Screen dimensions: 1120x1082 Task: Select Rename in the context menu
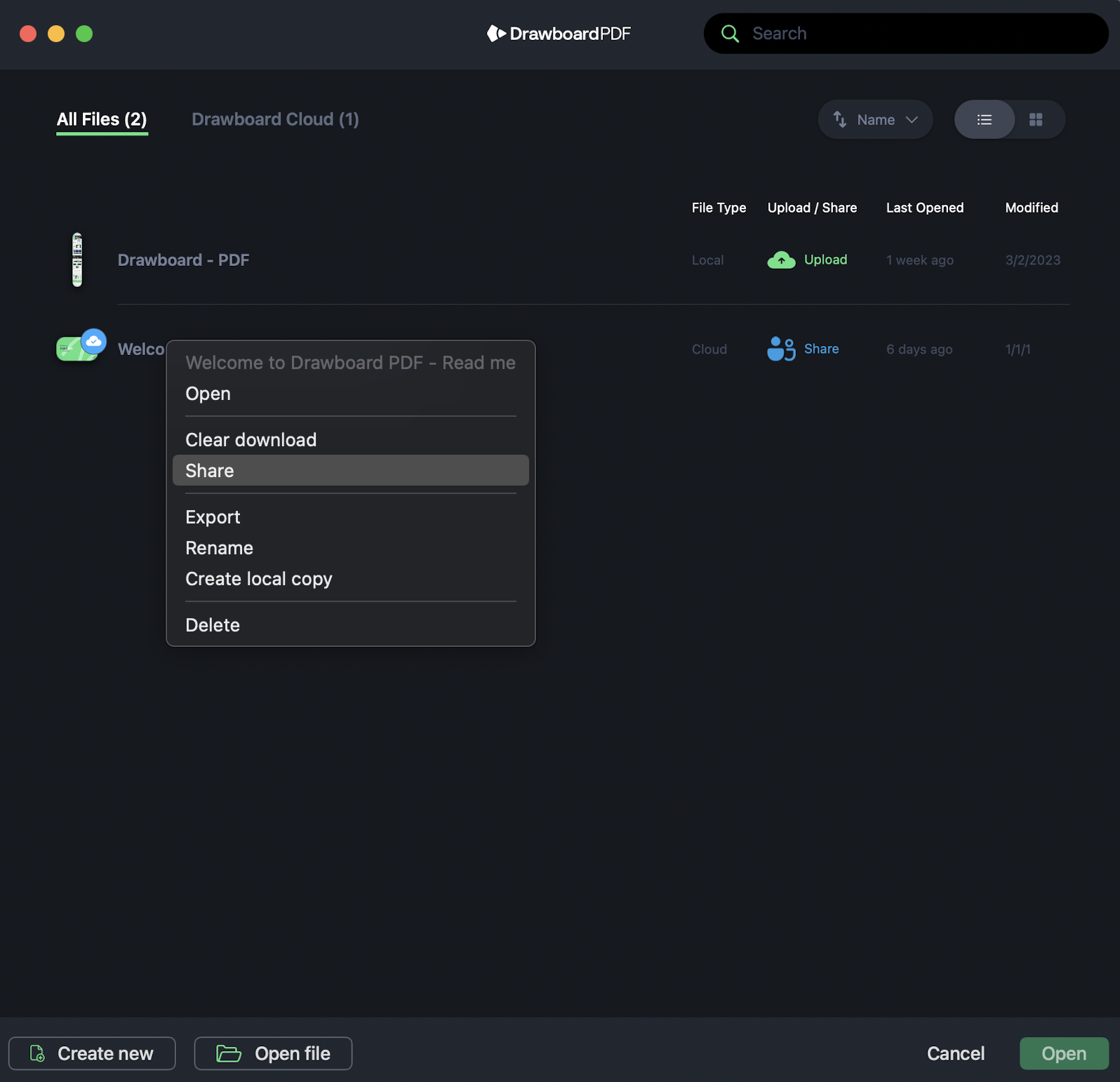coord(350,548)
